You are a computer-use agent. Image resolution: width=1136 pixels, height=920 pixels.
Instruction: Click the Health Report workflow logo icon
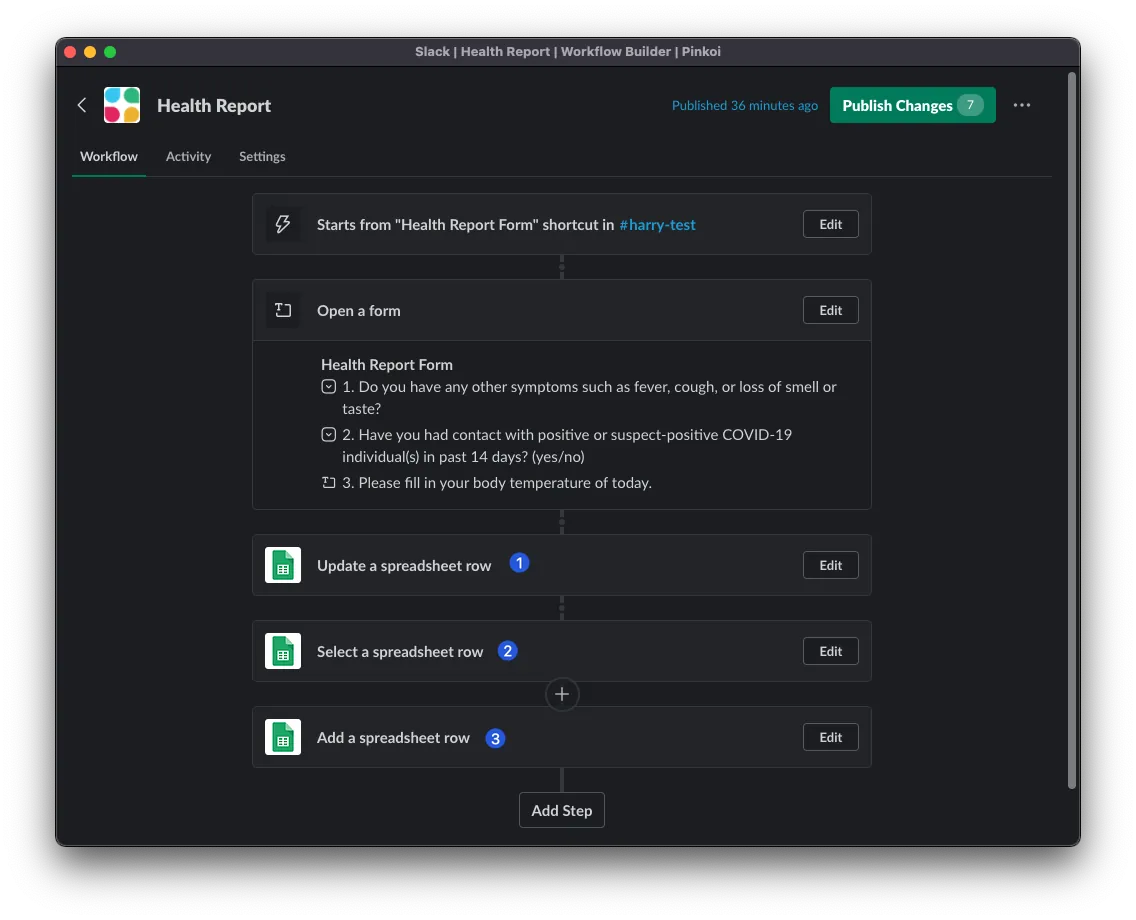click(122, 105)
